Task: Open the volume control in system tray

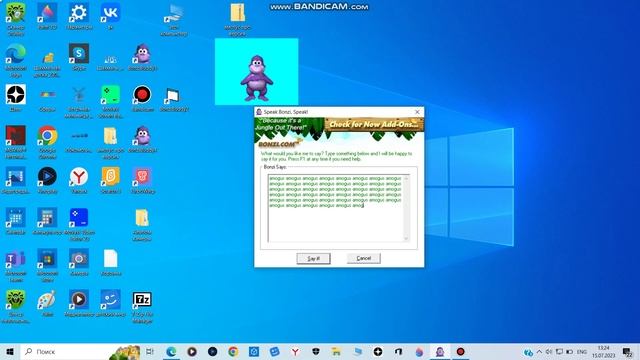Action: (x=549, y=351)
